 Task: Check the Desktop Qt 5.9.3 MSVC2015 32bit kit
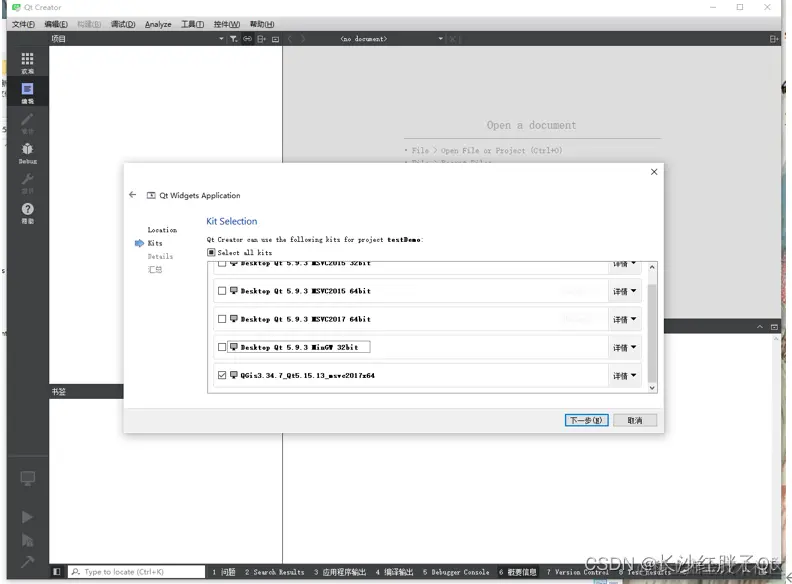[222, 264]
